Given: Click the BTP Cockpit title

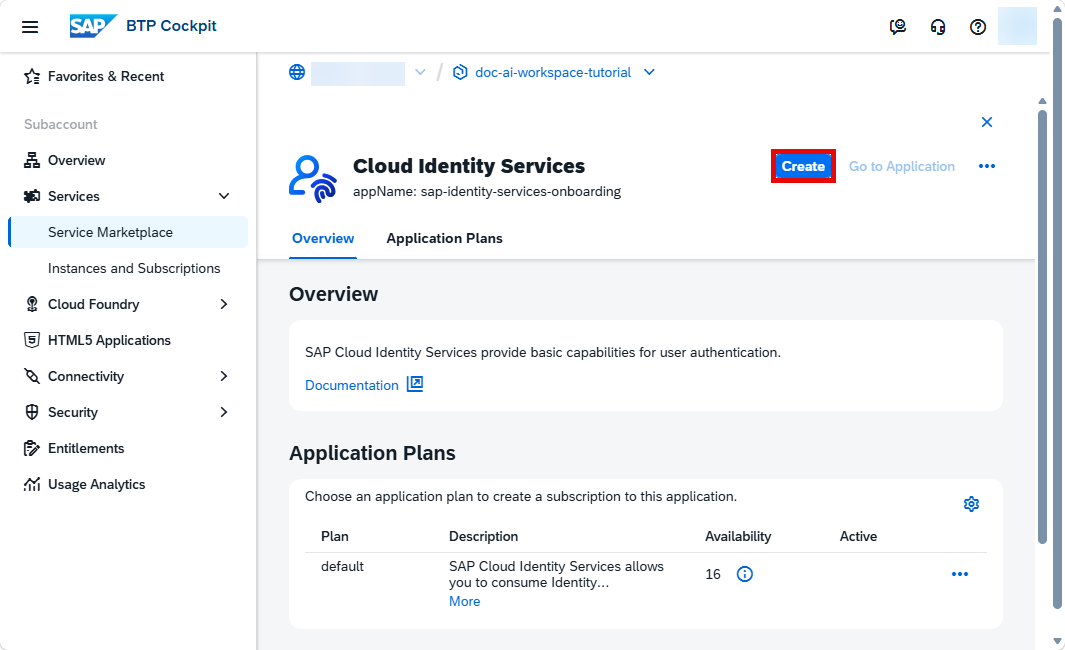Looking at the screenshot, I should tap(171, 26).
